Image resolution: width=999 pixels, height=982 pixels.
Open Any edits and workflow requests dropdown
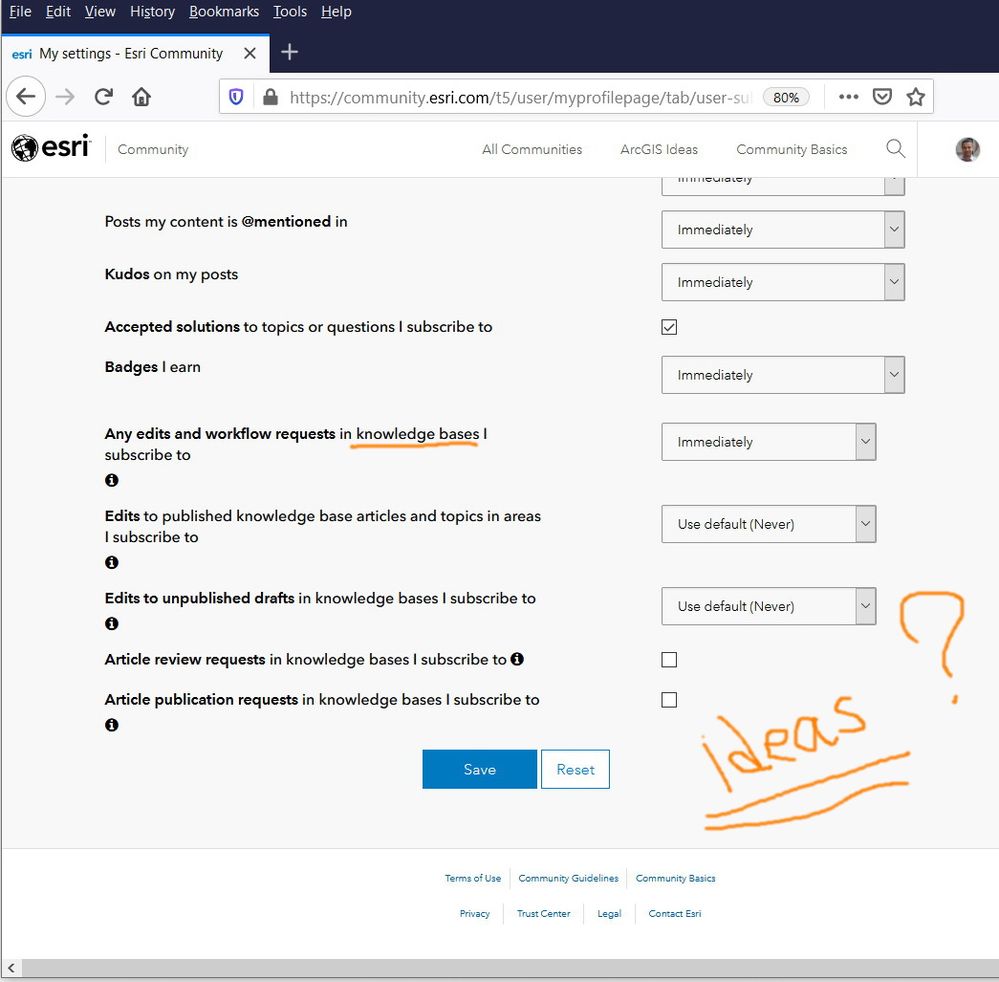(768, 442)
